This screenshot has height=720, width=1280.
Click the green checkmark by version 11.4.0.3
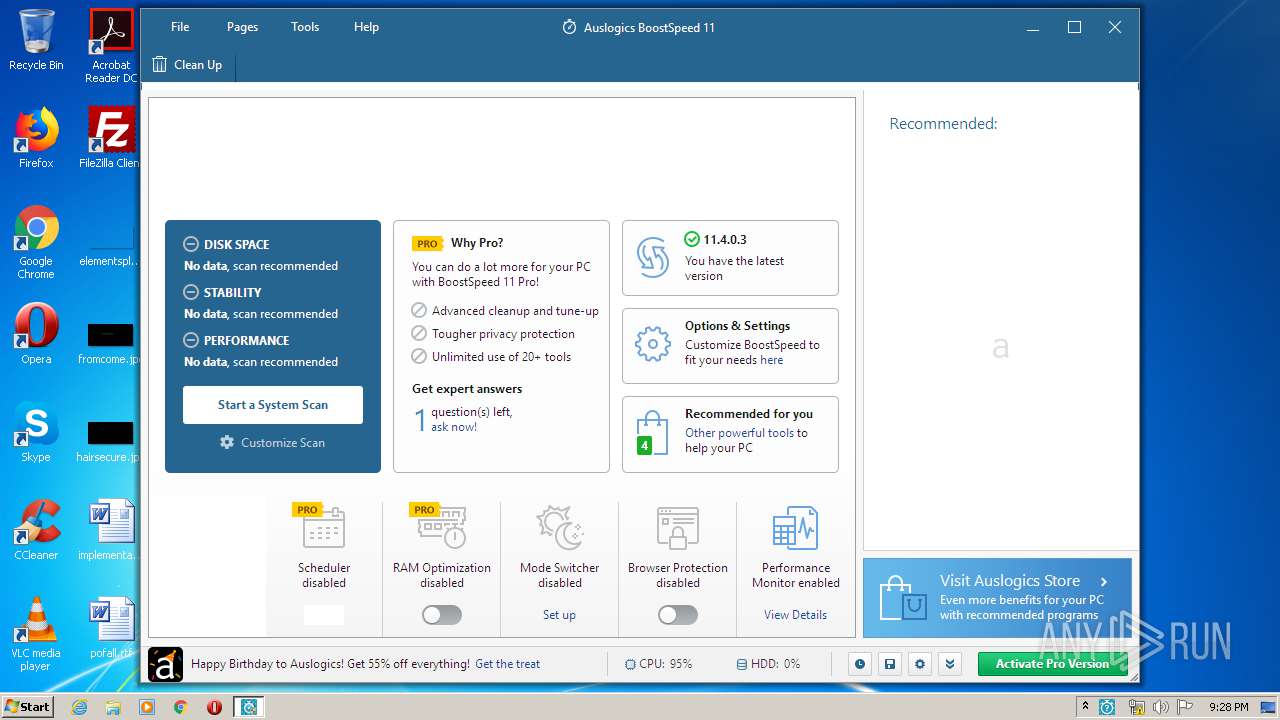coord(692,239)
